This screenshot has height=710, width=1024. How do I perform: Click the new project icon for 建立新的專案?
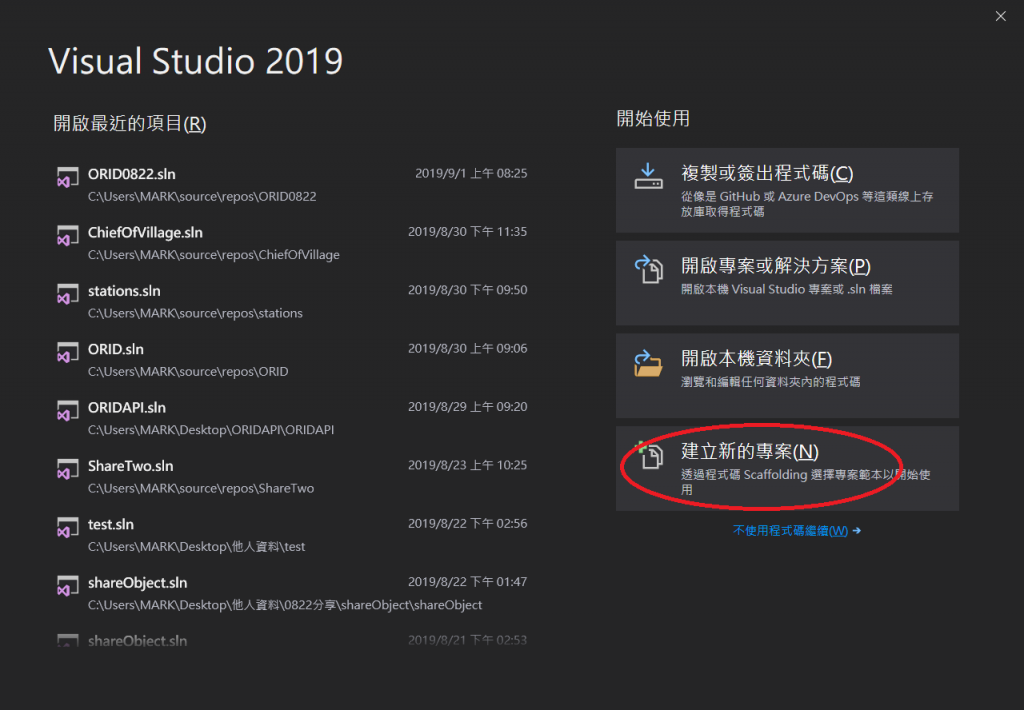[x=650, y=455]
